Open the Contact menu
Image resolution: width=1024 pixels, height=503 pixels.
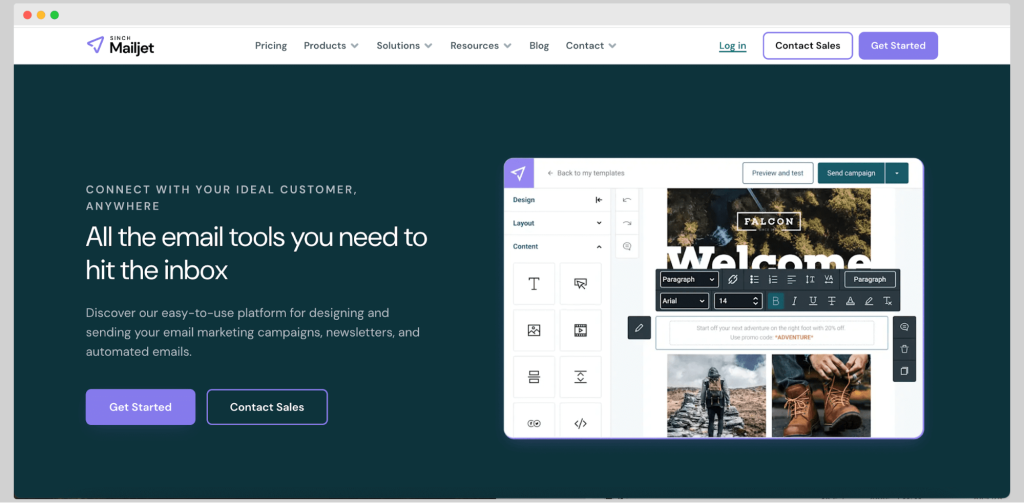[591, 46]
